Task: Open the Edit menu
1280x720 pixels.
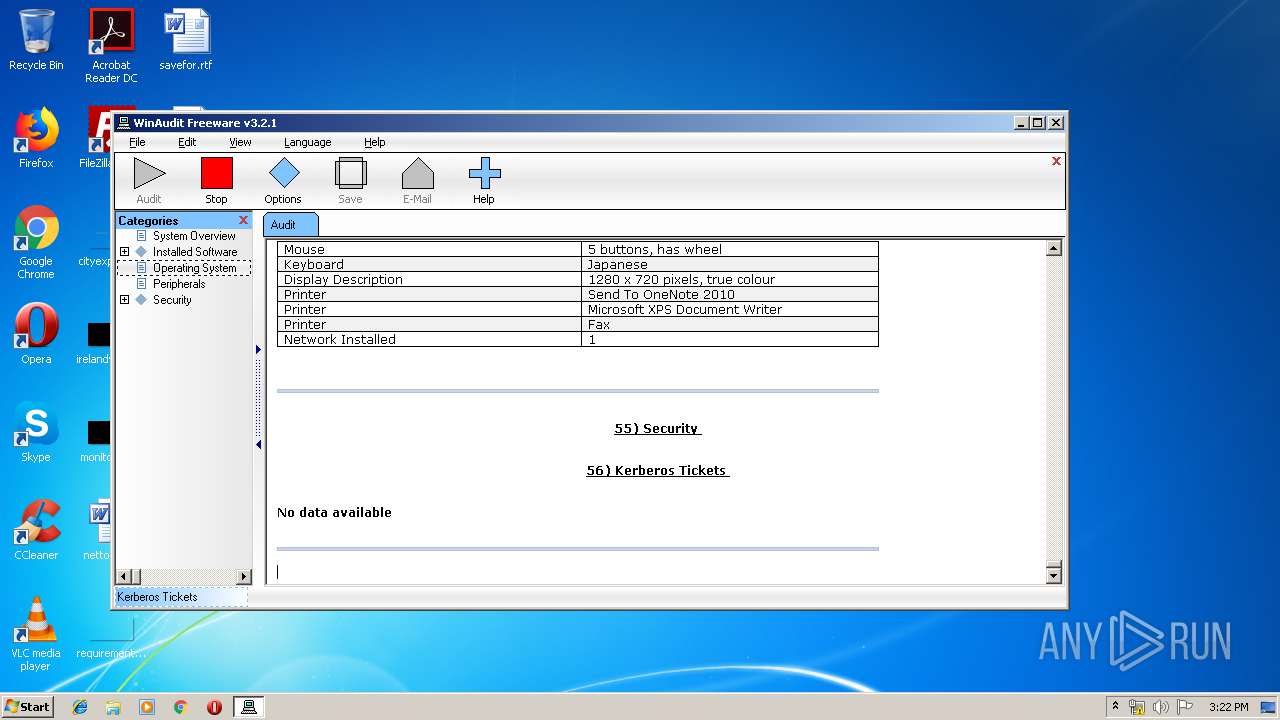Action: pyautogui.click(x=187, y=142)
